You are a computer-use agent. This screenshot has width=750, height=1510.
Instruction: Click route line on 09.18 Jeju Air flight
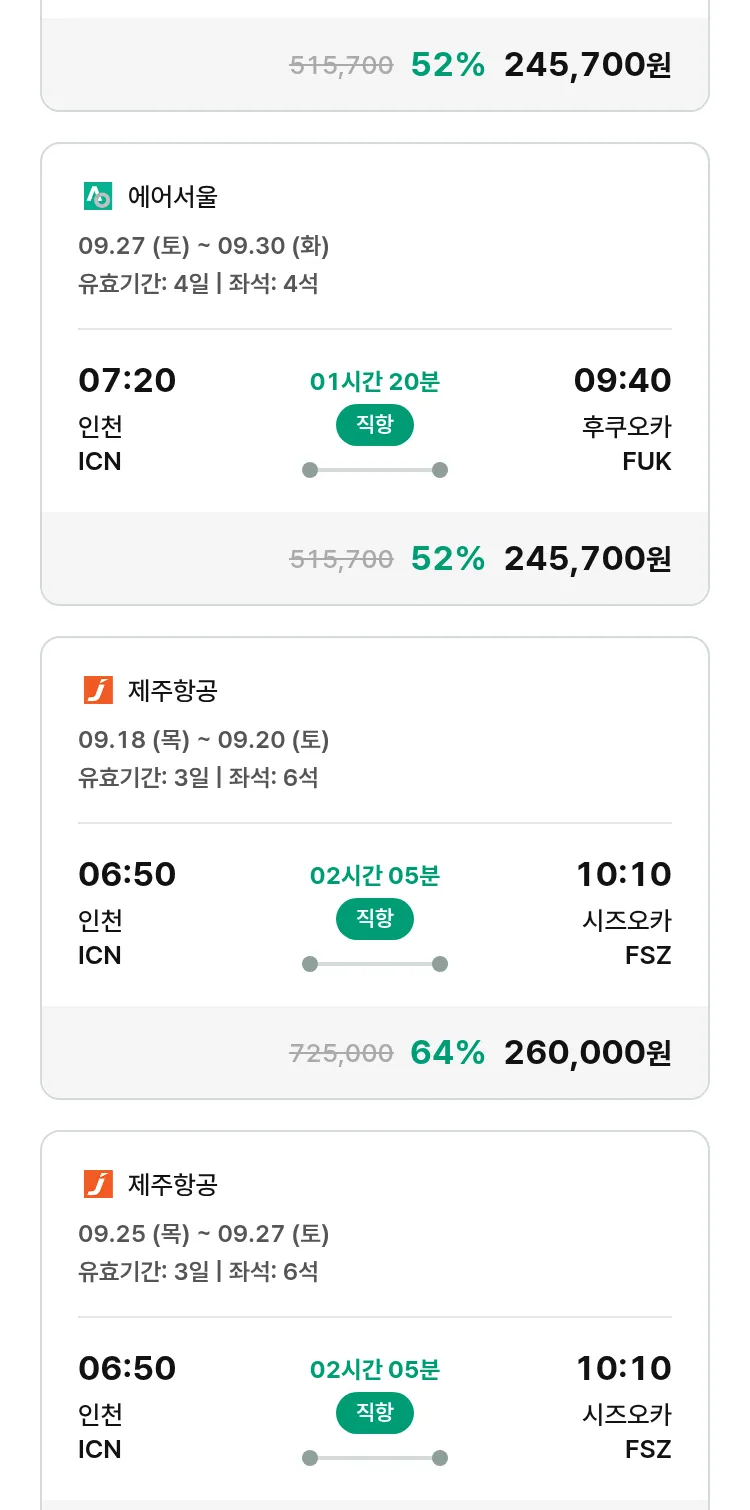(x=375, y=964)
